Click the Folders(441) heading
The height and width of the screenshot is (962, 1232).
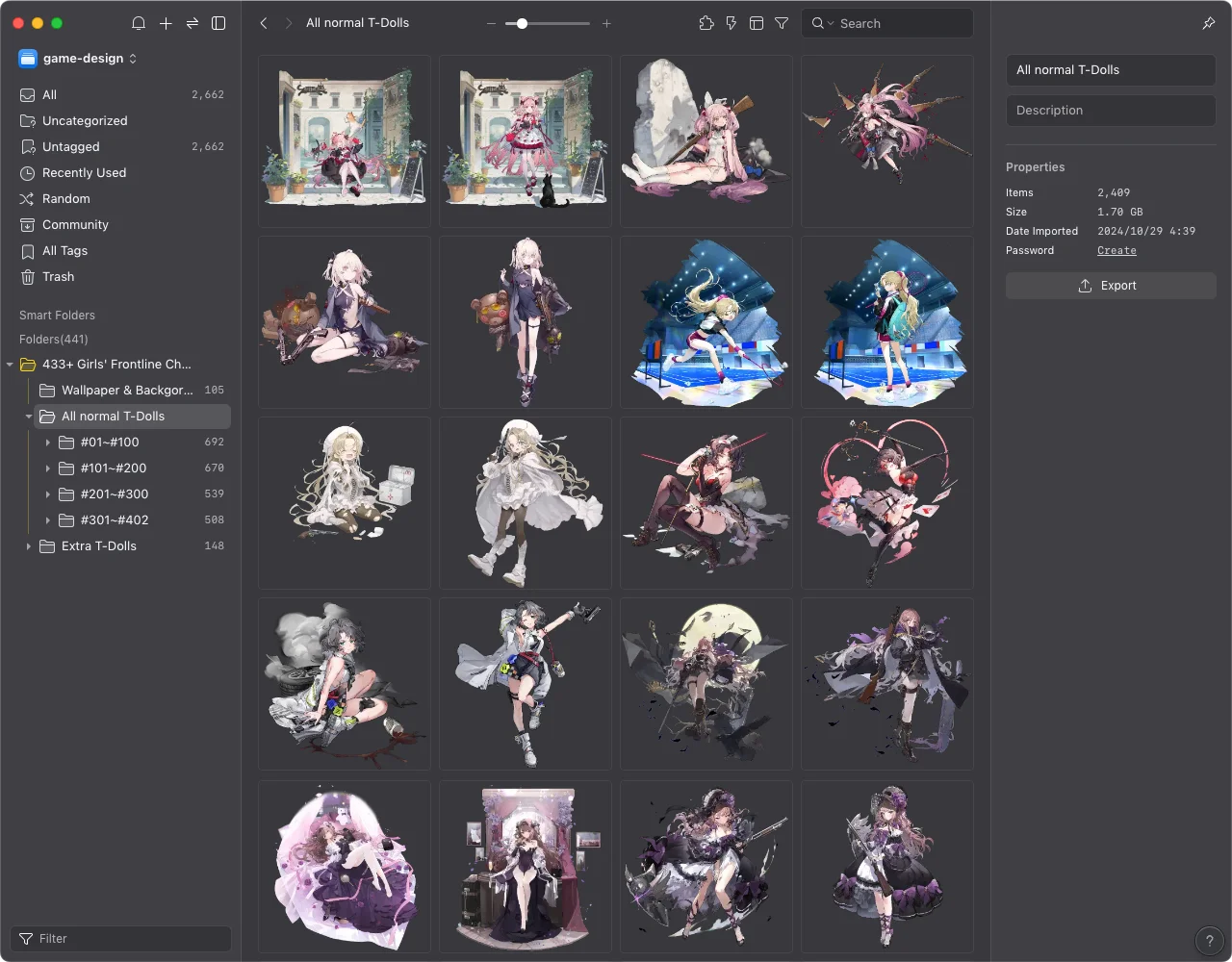click(54, 340)
